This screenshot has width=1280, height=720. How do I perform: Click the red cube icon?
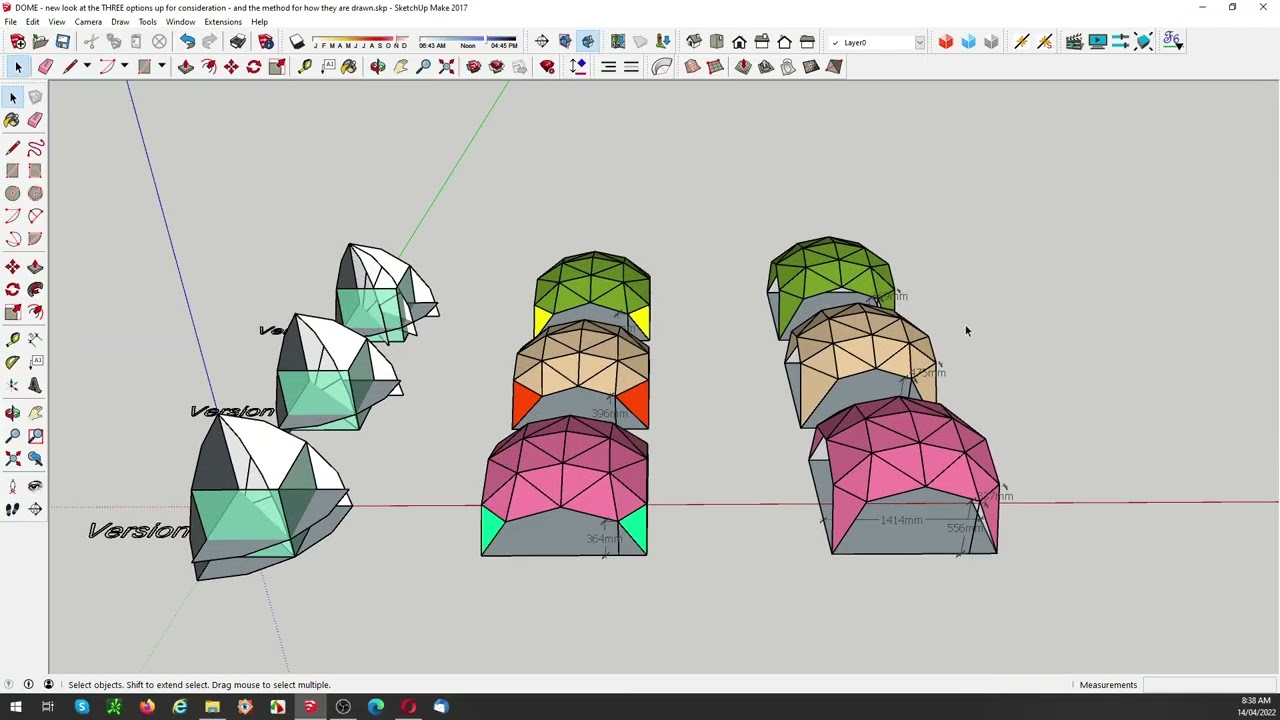coord(946,42)
